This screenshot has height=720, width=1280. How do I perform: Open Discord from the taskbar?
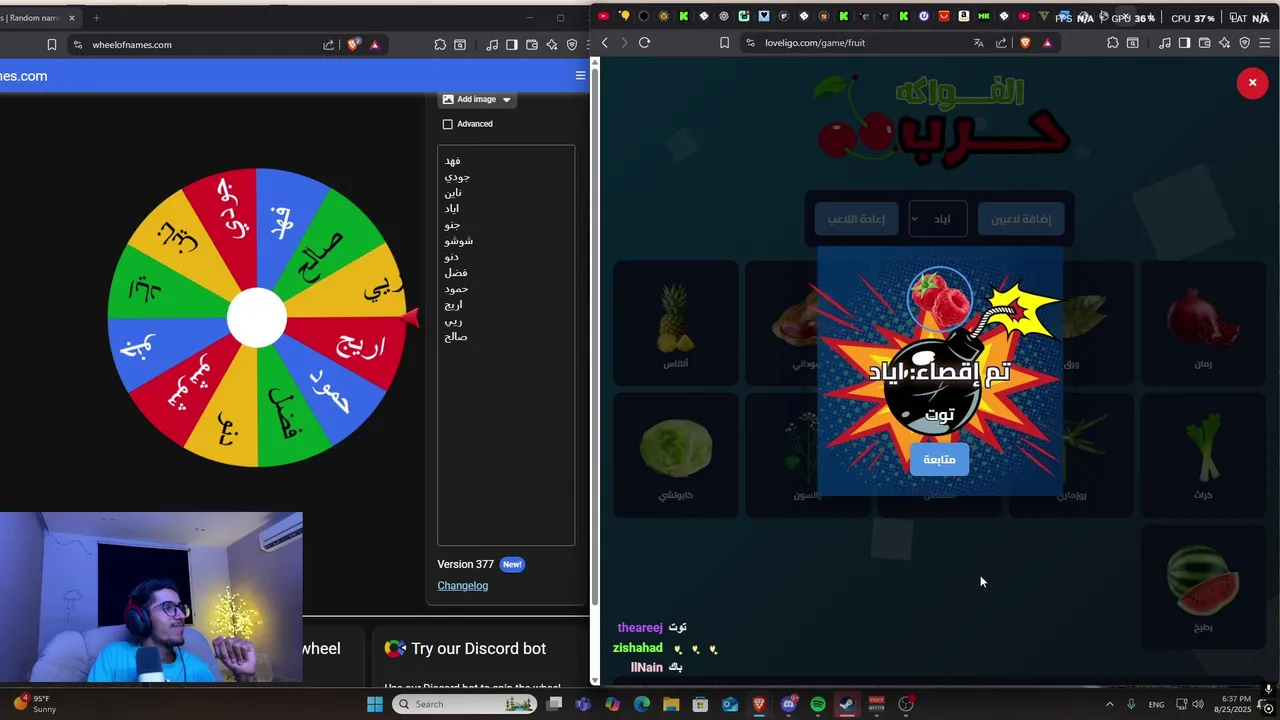point(789,704)
